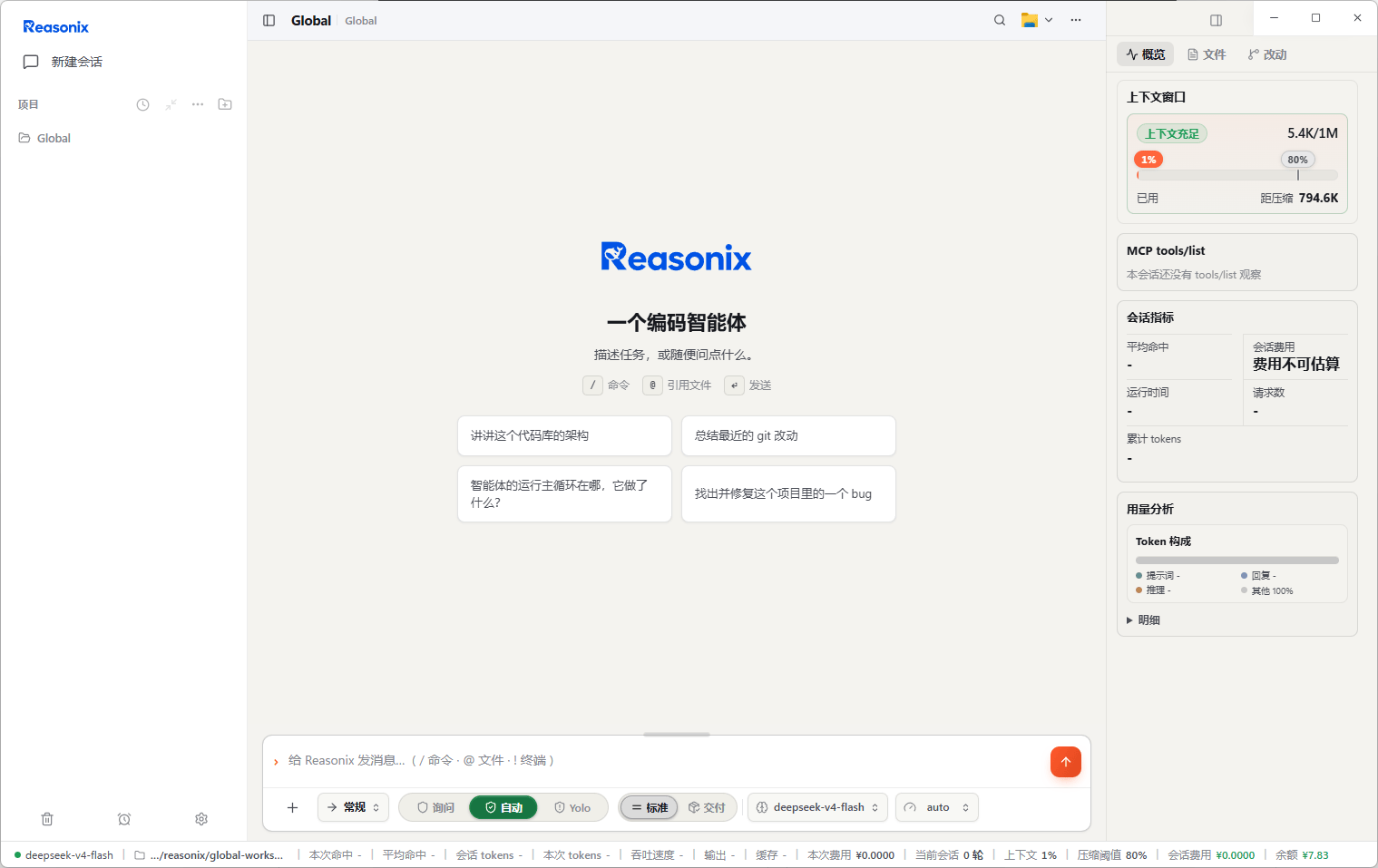Viewport: 1378px width, 868px height.
Task: Click 本次费用 ¥0.0000 in status bar
Action: (851, 855)
